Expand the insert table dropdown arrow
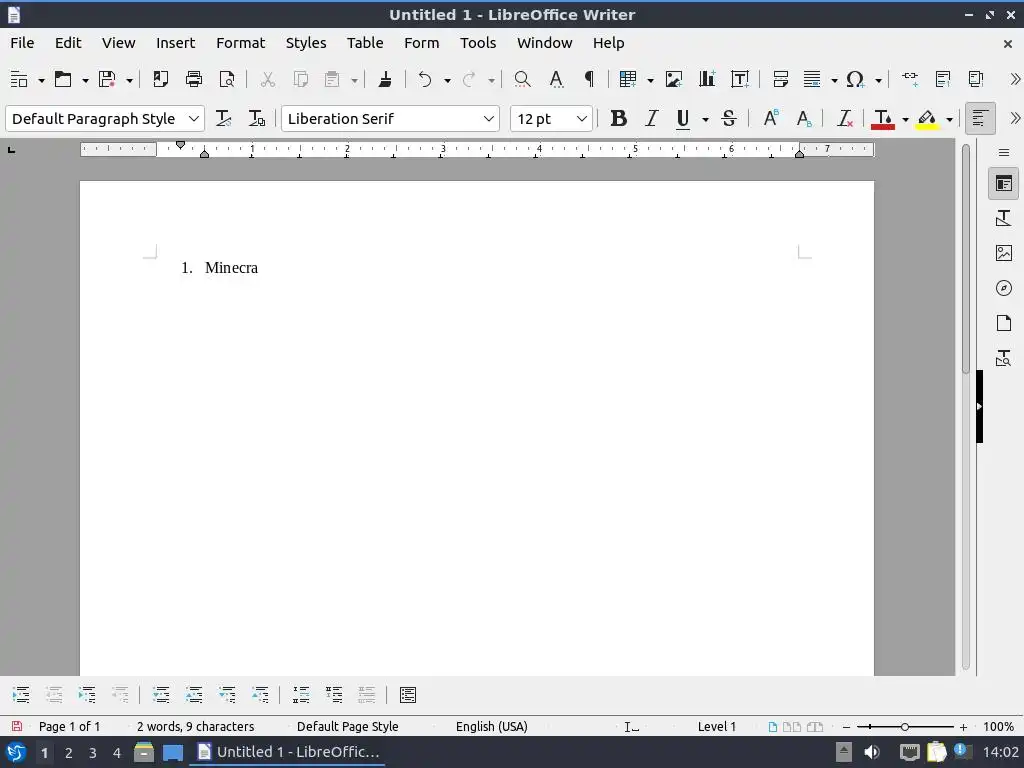Screen dimensions: 1024x768 click(x=650, y=80)
